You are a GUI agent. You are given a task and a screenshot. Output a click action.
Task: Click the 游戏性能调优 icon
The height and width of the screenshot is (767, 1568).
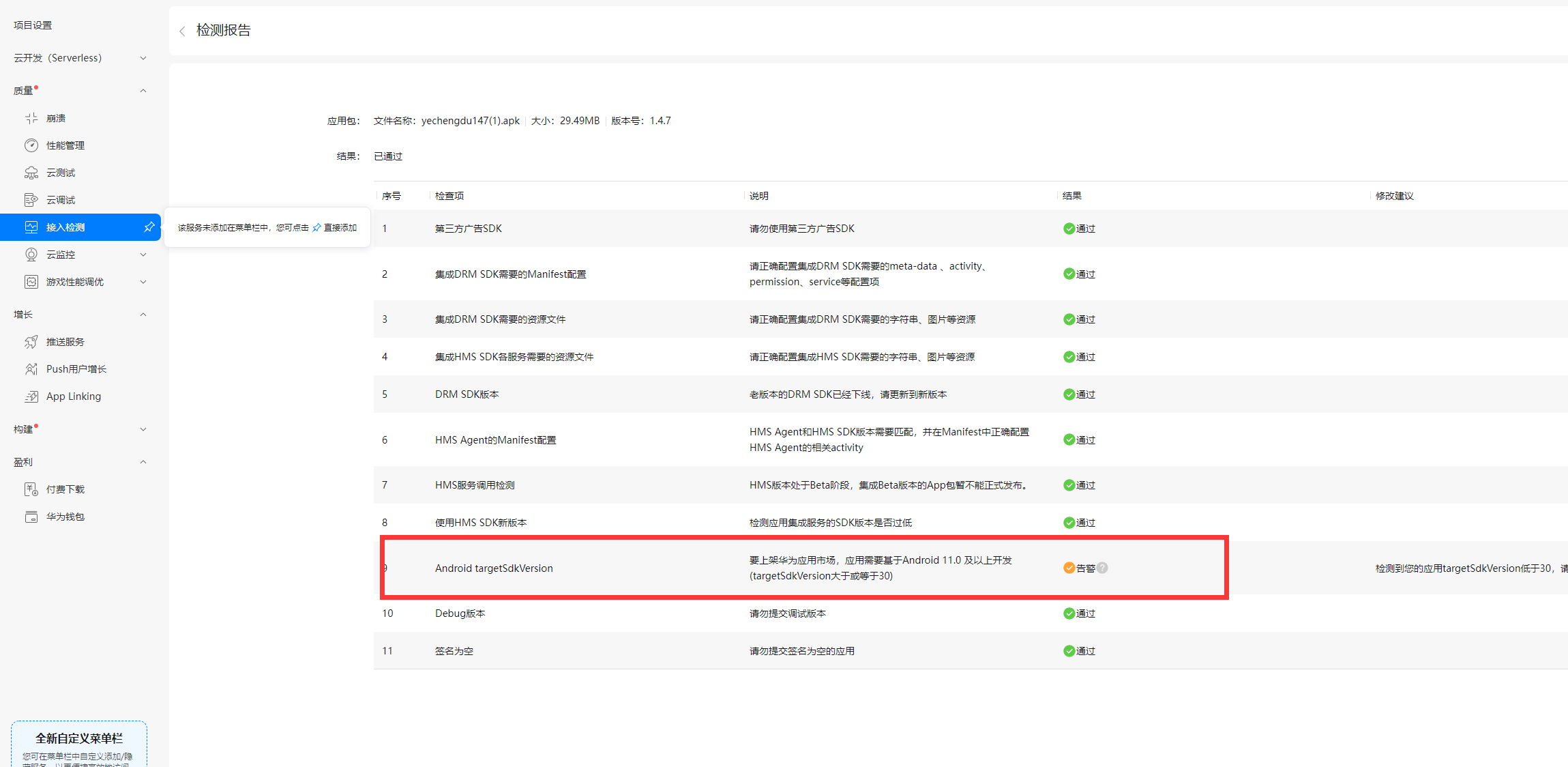point(31,282)
